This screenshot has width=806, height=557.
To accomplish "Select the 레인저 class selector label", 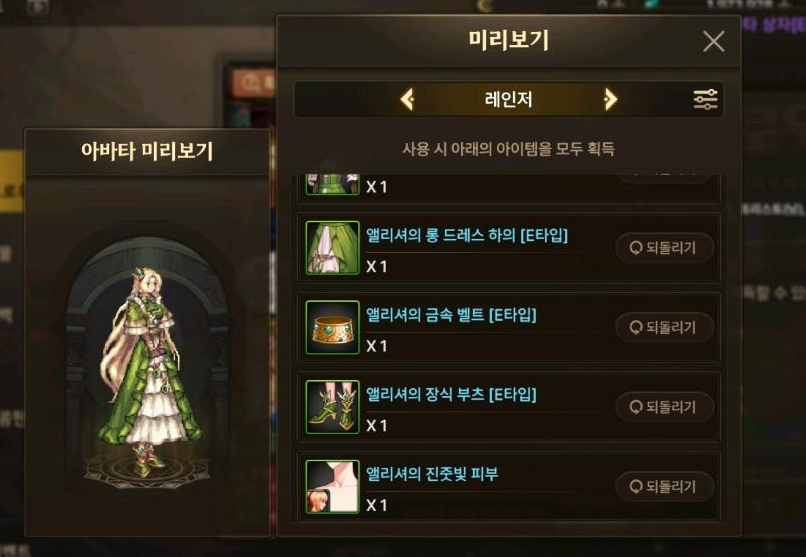I will click(x=508, y=99).
